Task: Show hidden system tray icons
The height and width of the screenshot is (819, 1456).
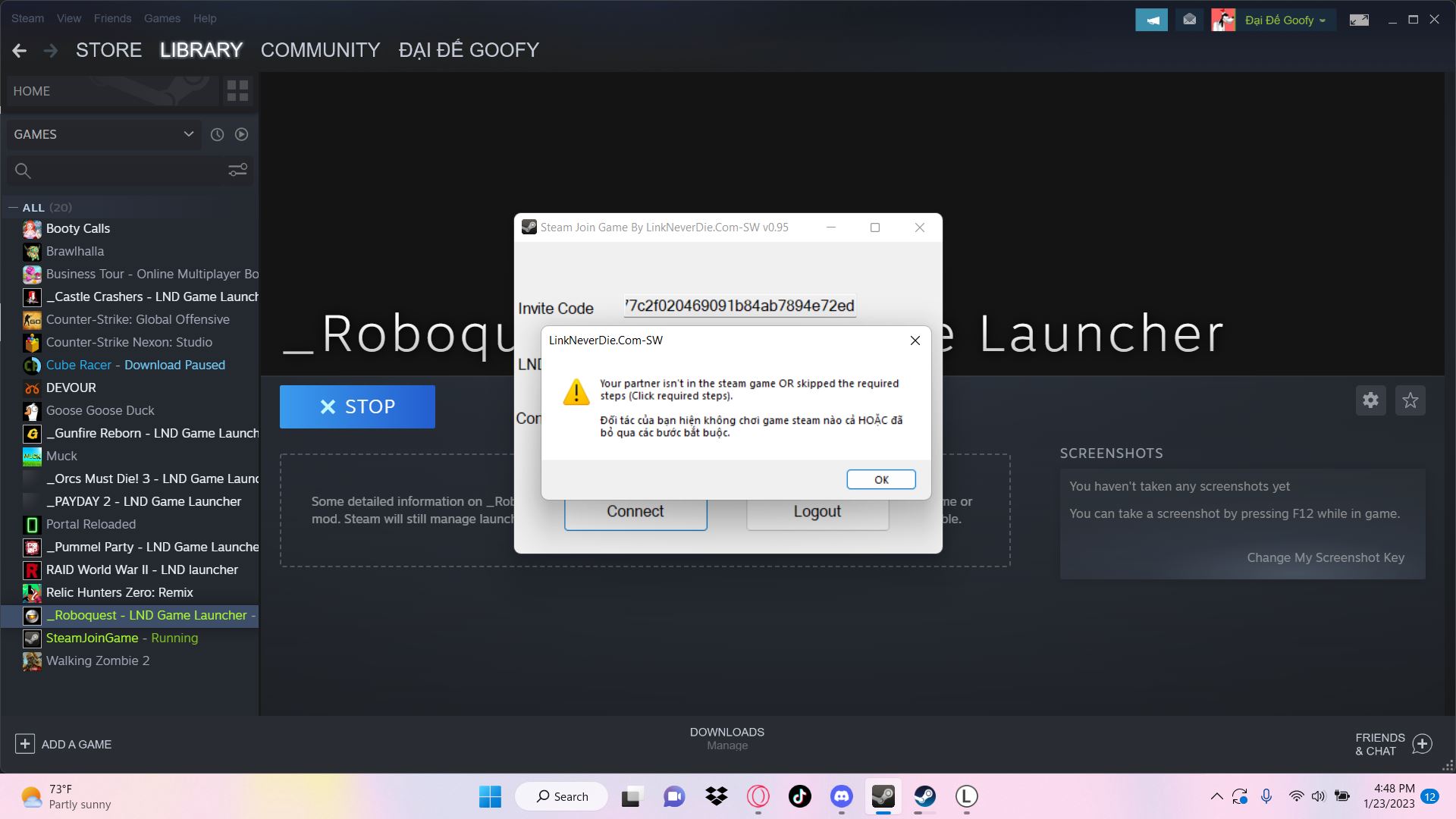Action: tap(1216, 796)
